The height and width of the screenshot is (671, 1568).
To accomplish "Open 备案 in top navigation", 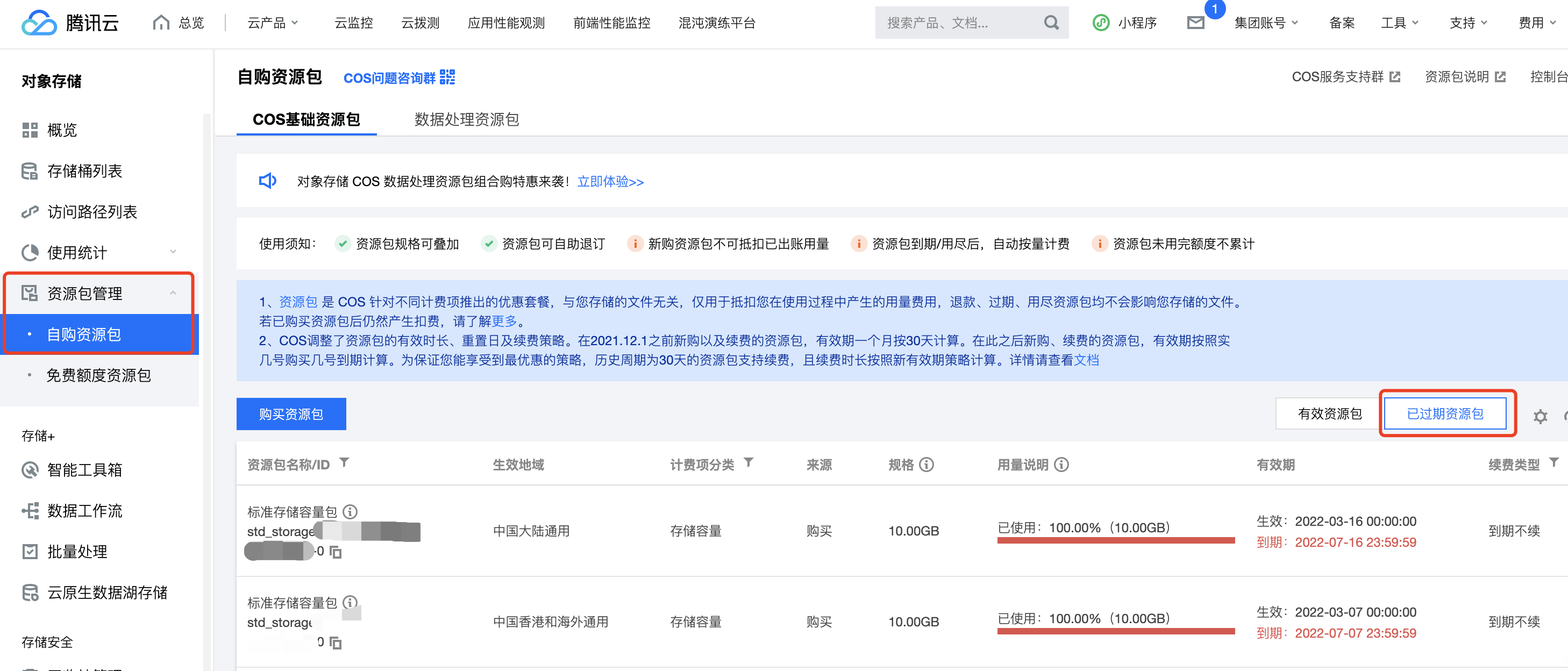I will [1342, 23].
